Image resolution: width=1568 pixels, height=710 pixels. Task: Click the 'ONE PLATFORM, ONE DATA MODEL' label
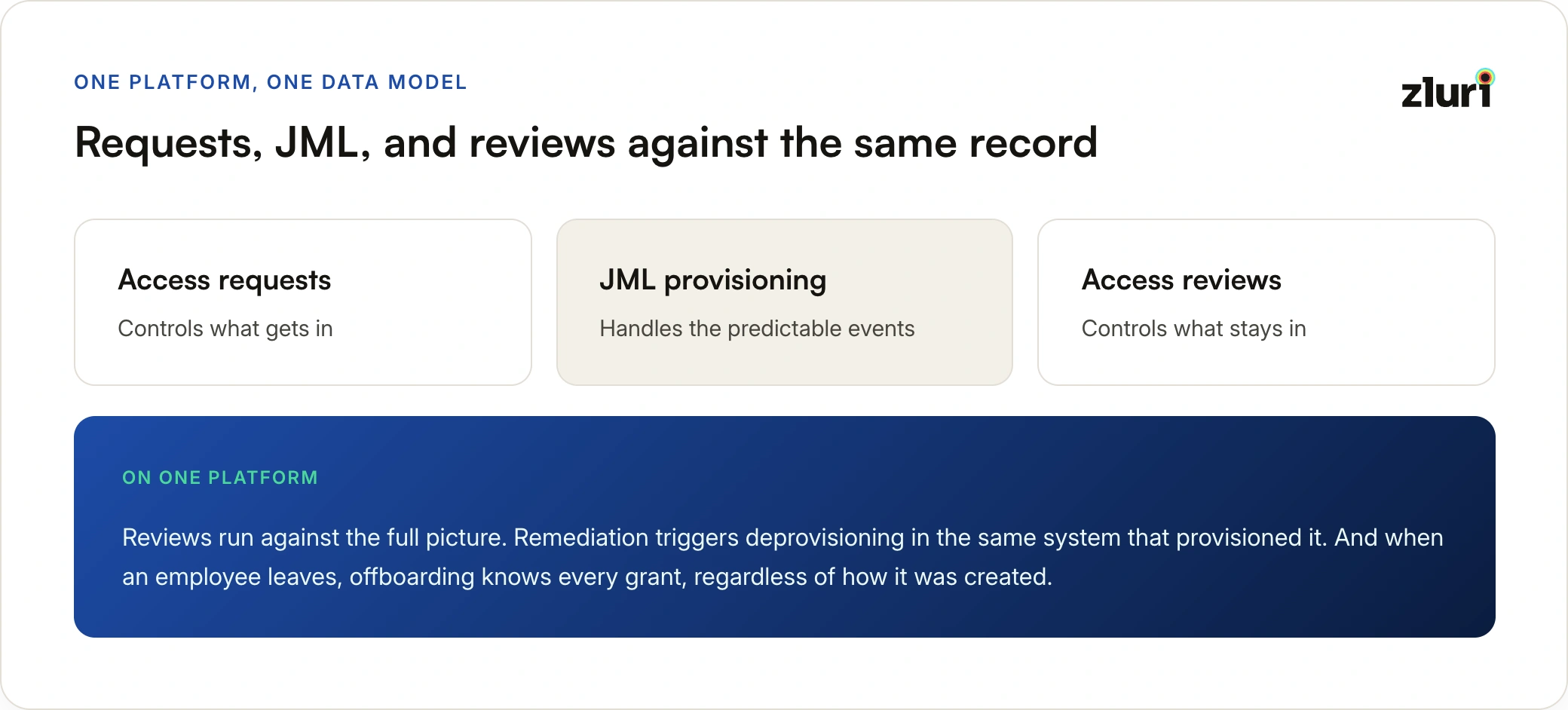(x=271, y=82)
